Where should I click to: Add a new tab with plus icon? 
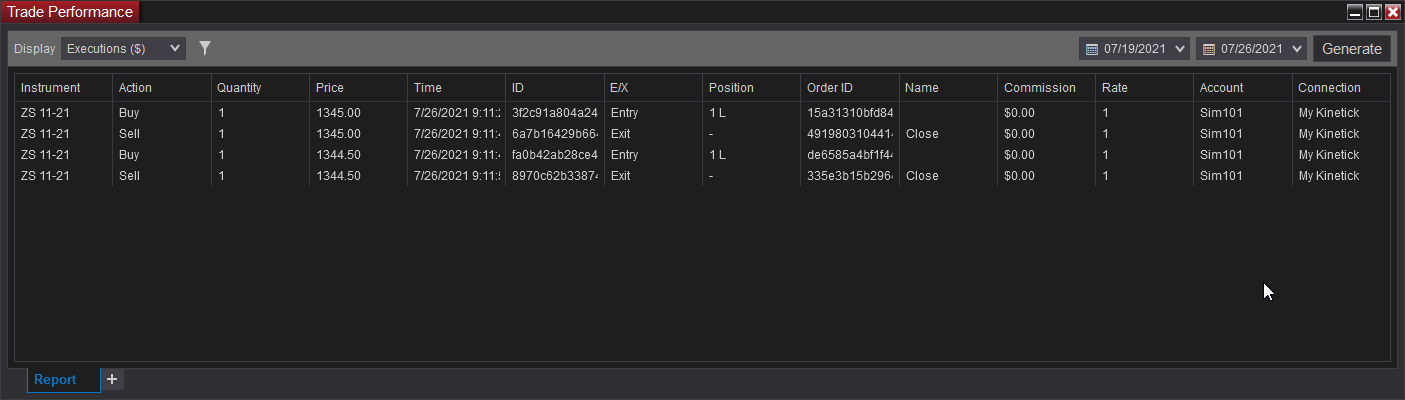(x=112, y=379)
